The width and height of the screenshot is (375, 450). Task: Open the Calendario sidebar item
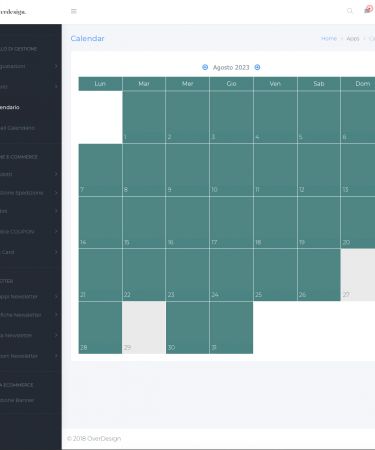pos(10,107)
